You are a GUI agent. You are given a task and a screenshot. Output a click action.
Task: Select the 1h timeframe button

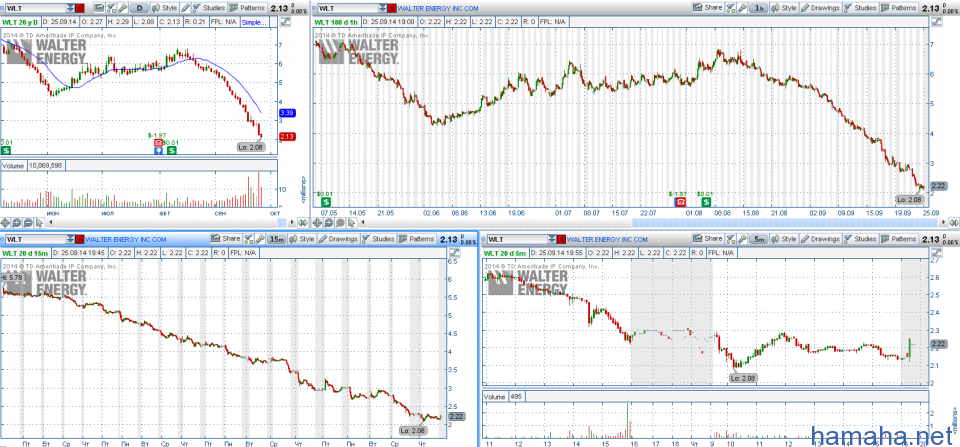pos(759,8)
